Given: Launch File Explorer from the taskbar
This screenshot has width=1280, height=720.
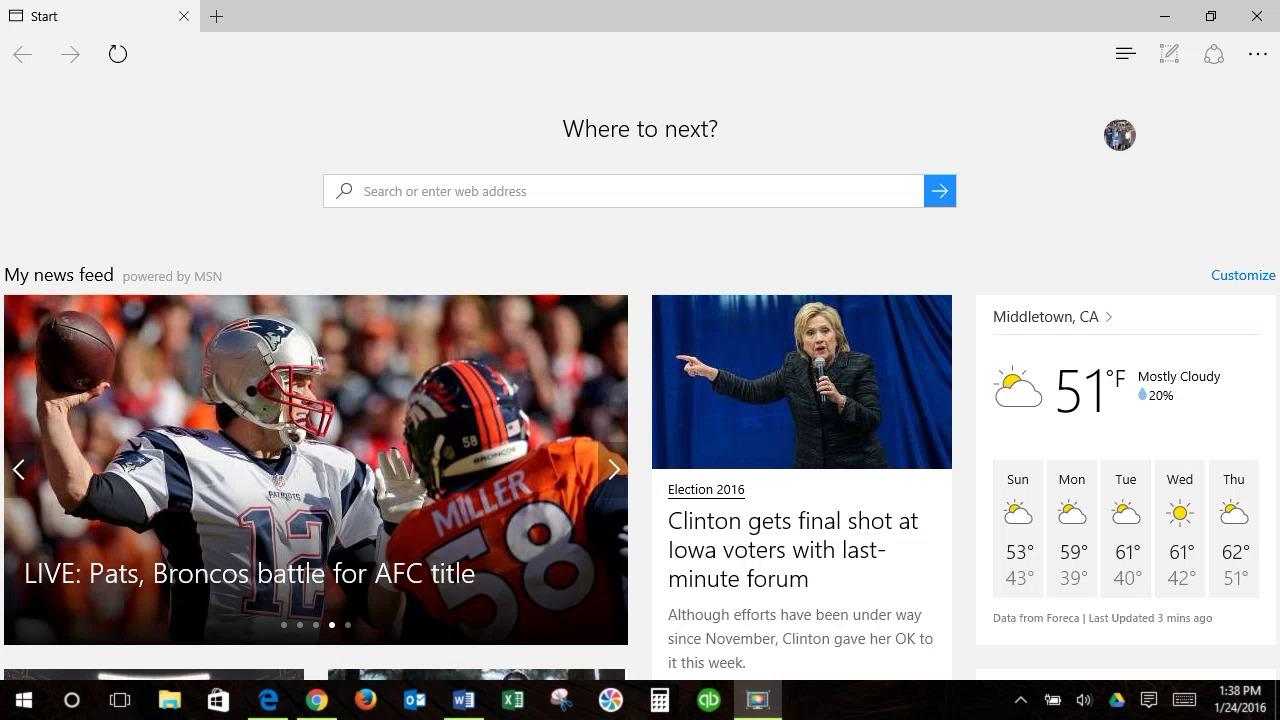Looking at the screenshot, I should point(169,700).
